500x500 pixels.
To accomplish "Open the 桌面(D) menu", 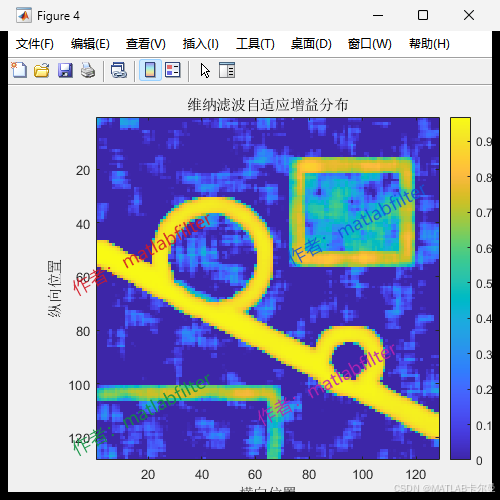I will pos(311,44).
